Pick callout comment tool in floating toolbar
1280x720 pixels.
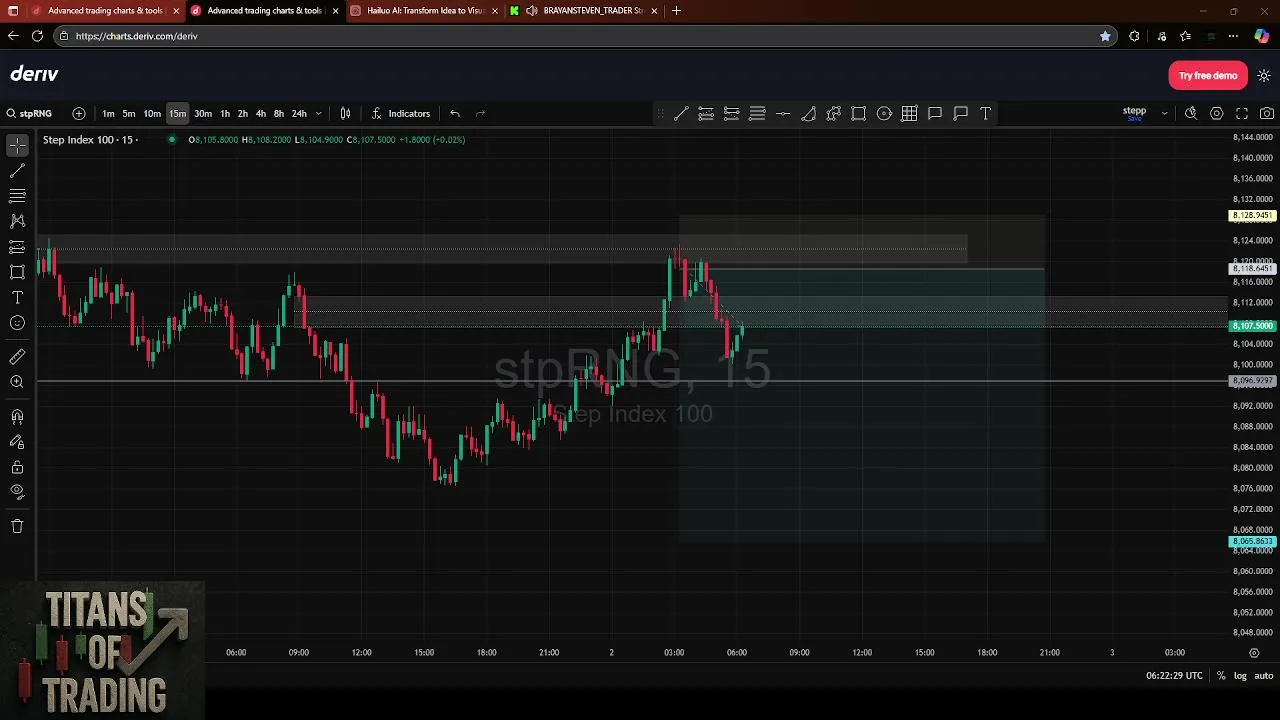coord(961,114)
